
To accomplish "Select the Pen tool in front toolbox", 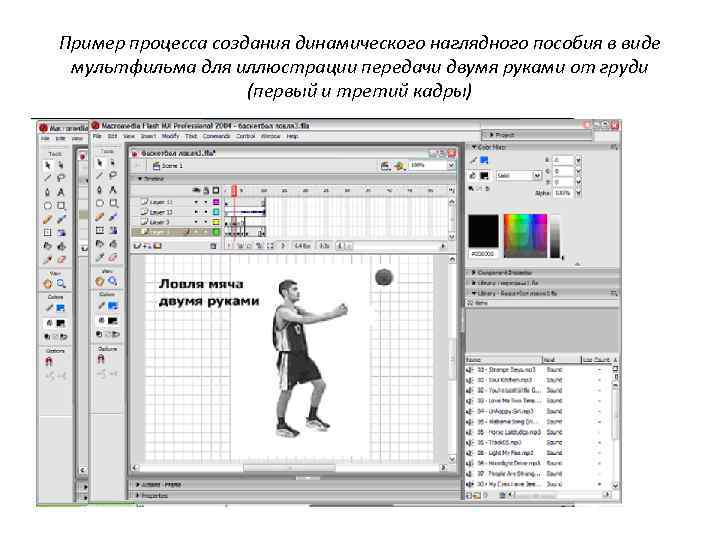I will click(x=100, y=190).
